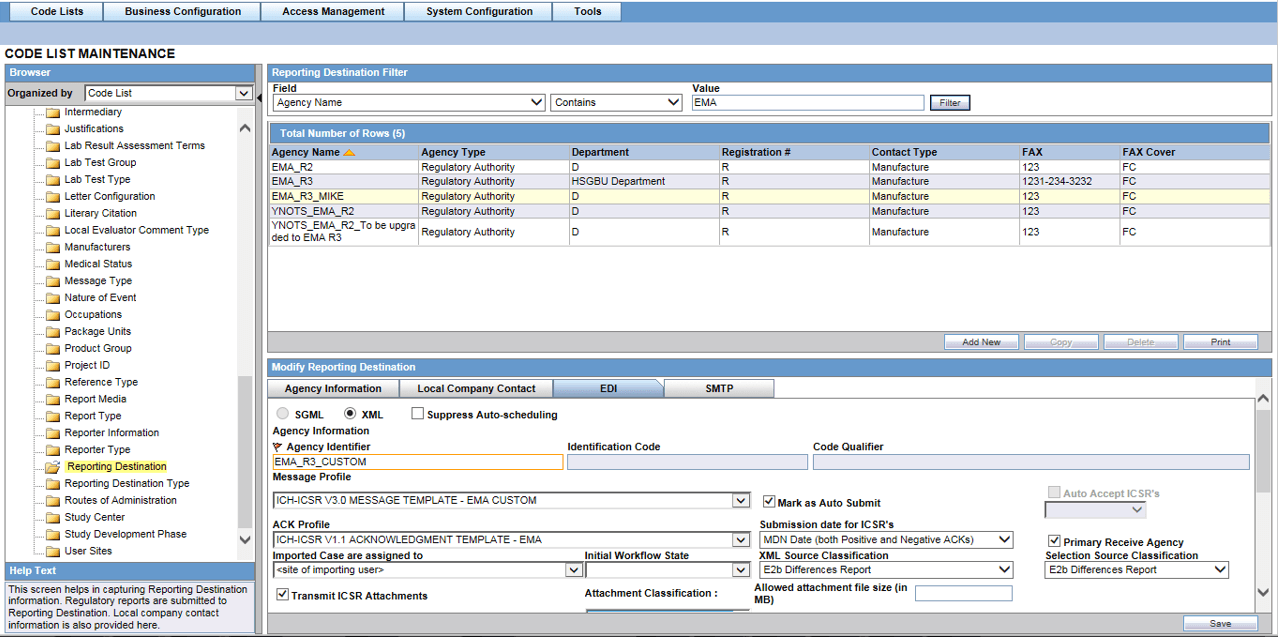Screen dimensions: 1278x637
Task: Switch to the SMTP tab
Action: click(x=719, y=389)
